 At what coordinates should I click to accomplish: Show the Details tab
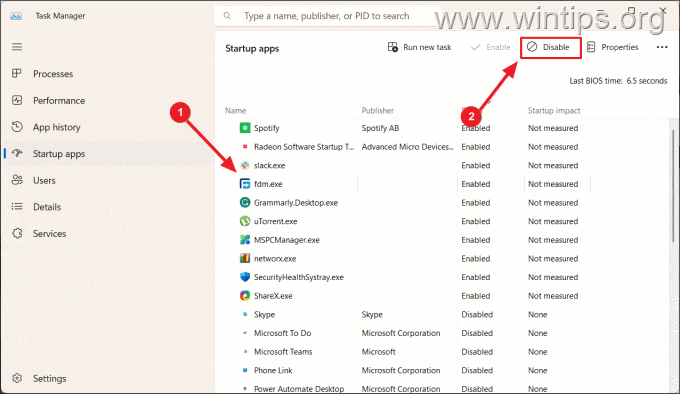point(47,207)
